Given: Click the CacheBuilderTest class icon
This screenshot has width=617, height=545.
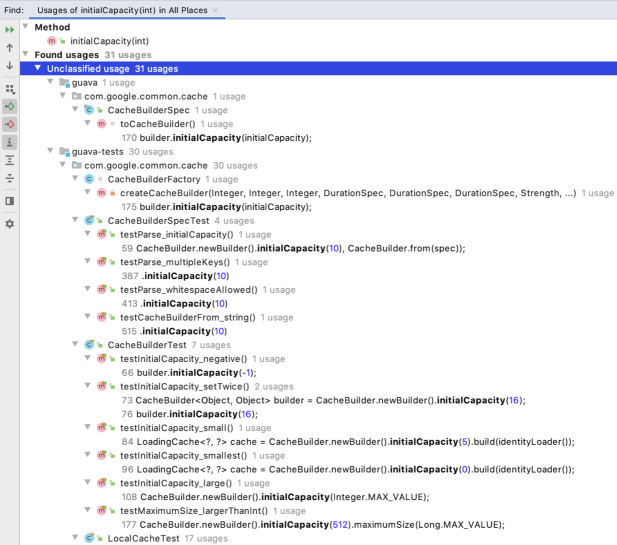Looking at the screenshot, I should click(x=89, y=345).
